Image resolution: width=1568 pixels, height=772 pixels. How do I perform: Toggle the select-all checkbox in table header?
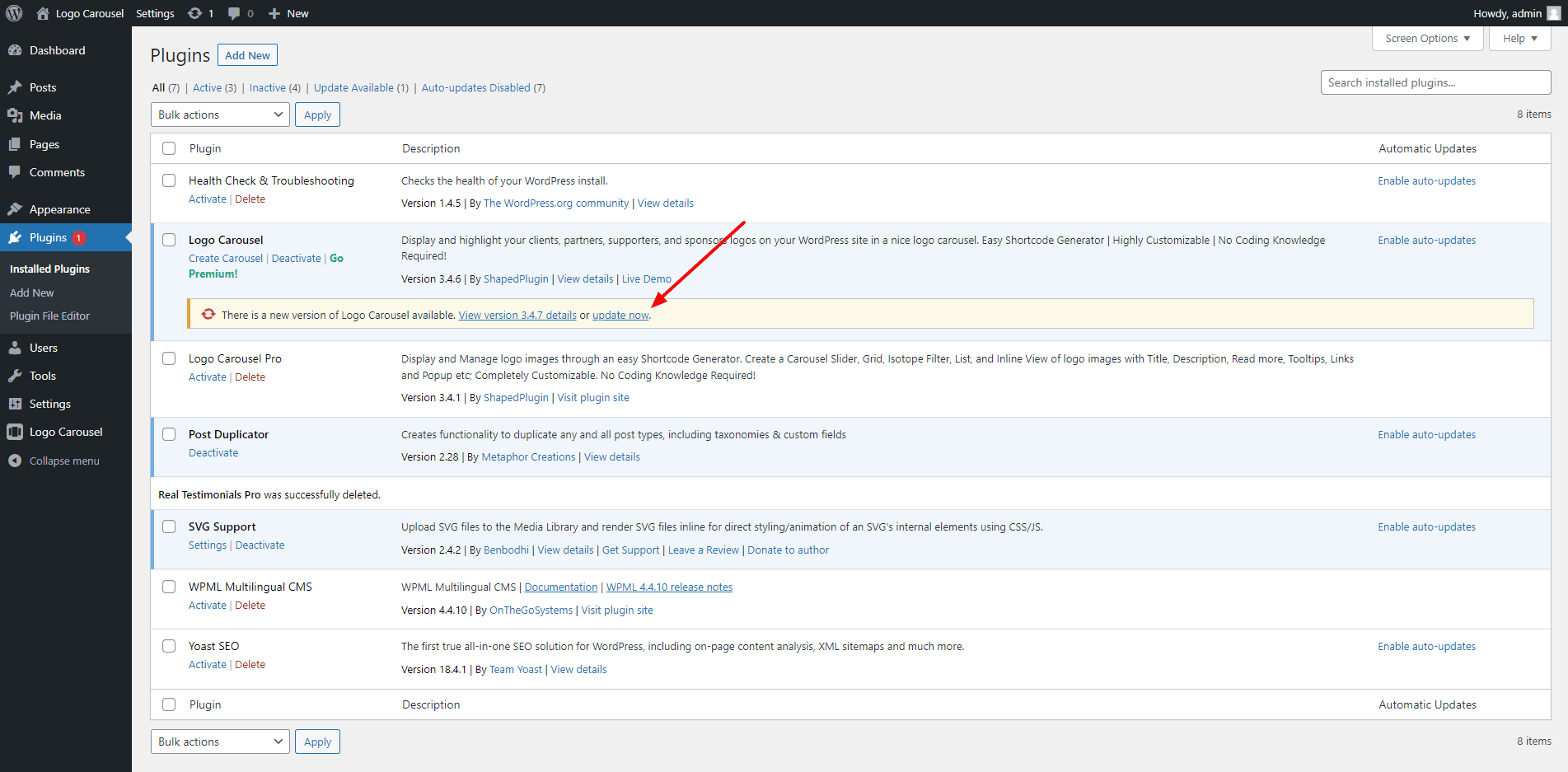click(169, 148)
